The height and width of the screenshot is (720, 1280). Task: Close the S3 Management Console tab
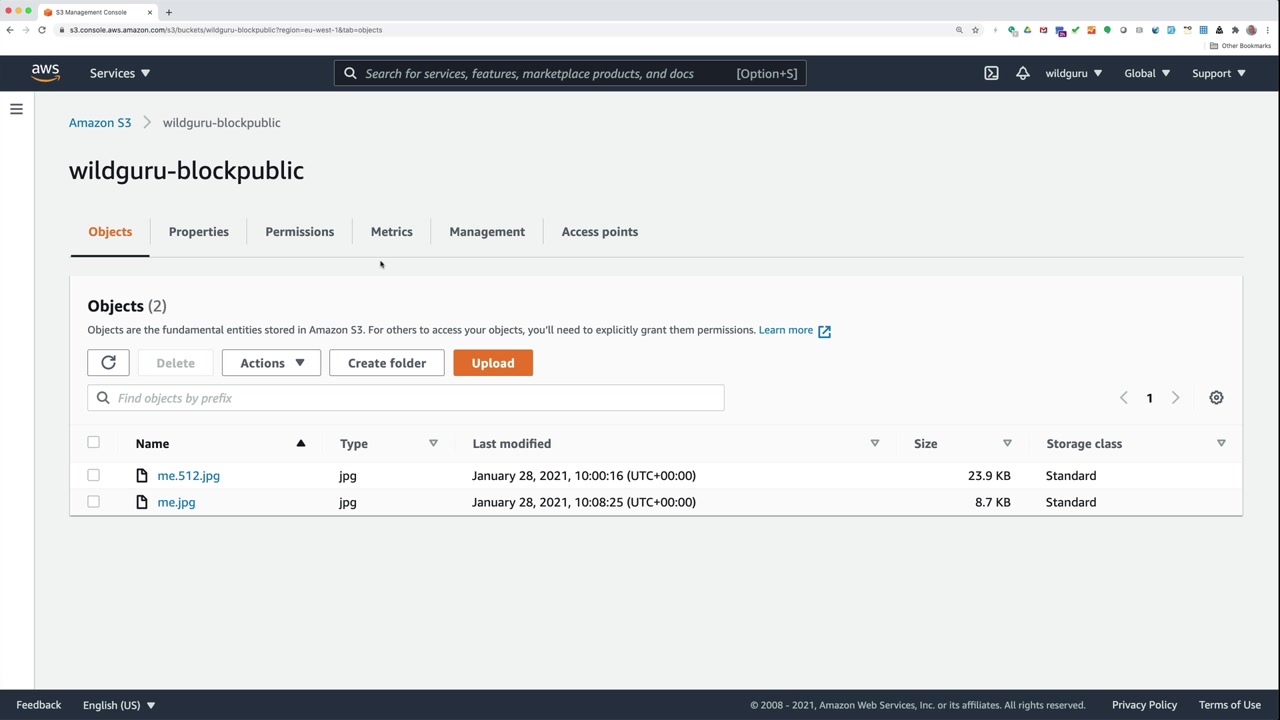pos(150,12)
